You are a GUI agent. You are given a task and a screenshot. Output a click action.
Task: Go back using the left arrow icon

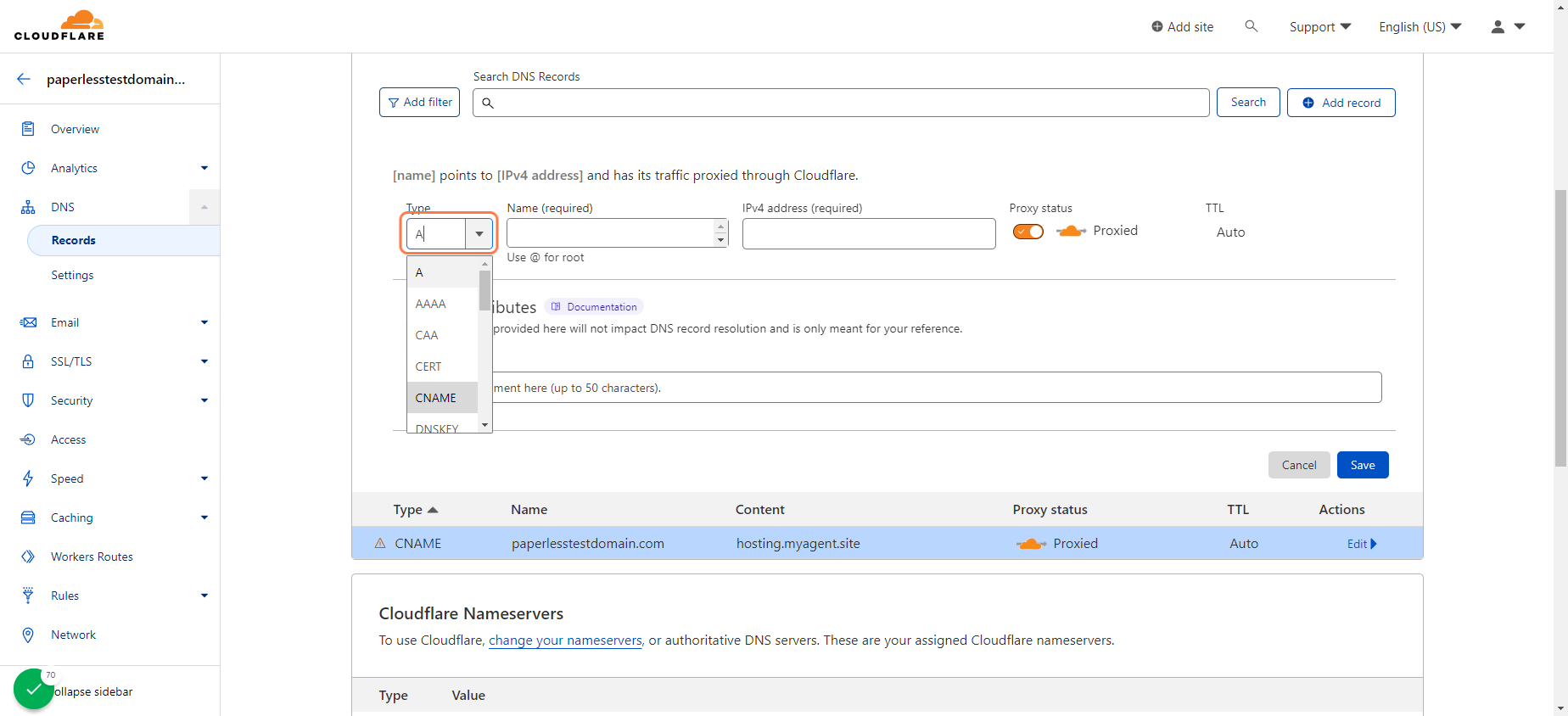[x=24, y=79]
